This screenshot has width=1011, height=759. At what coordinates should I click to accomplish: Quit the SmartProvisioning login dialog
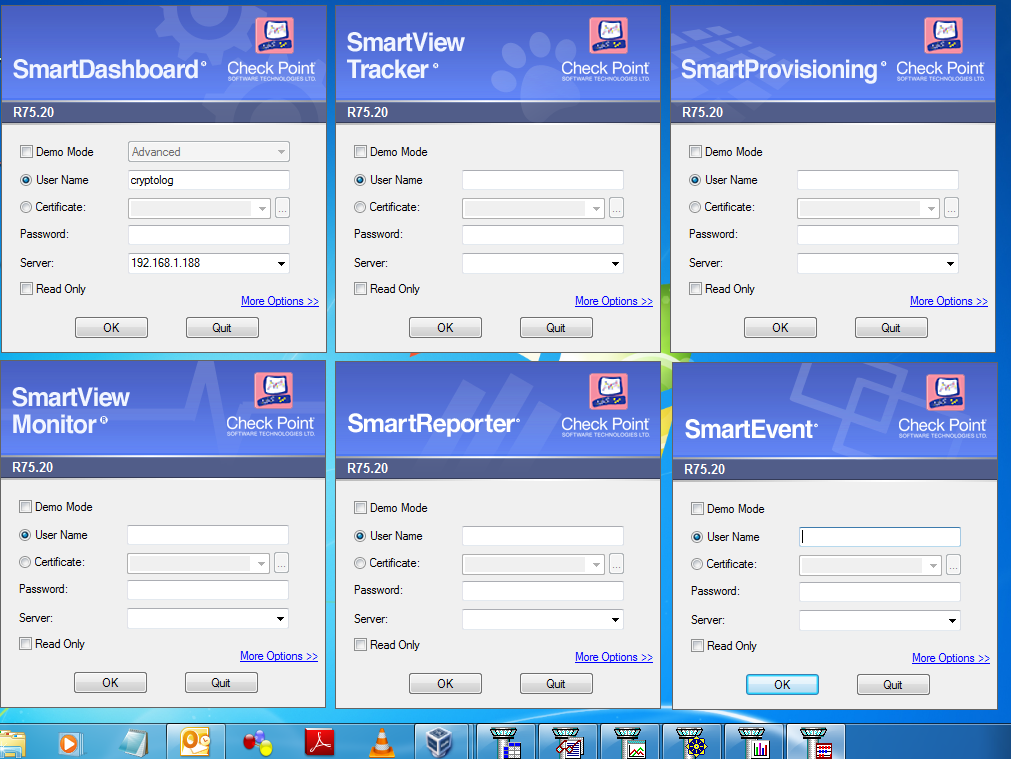point(891,328)
